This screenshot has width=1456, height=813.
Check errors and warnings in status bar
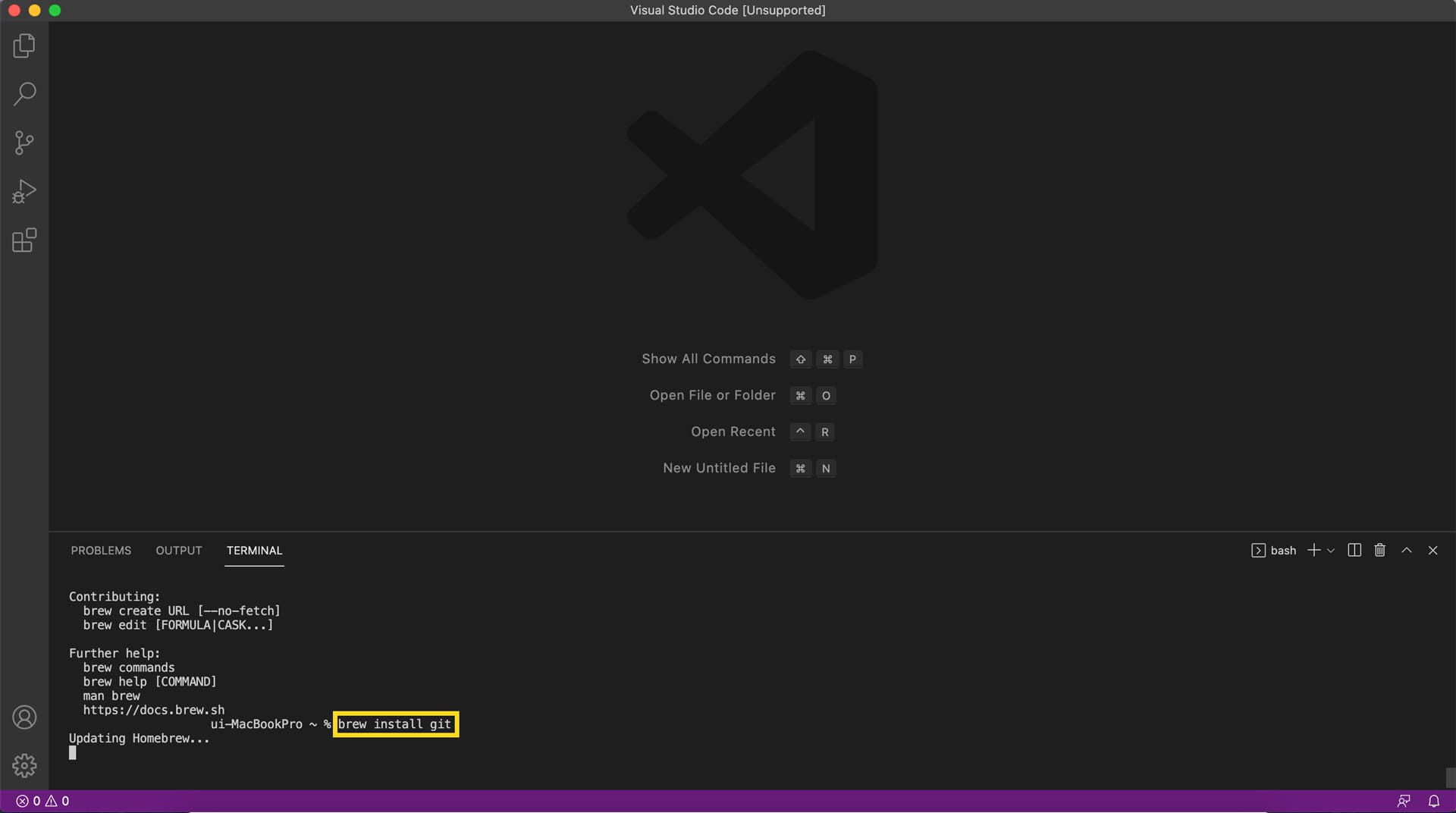tap(42, 800)
